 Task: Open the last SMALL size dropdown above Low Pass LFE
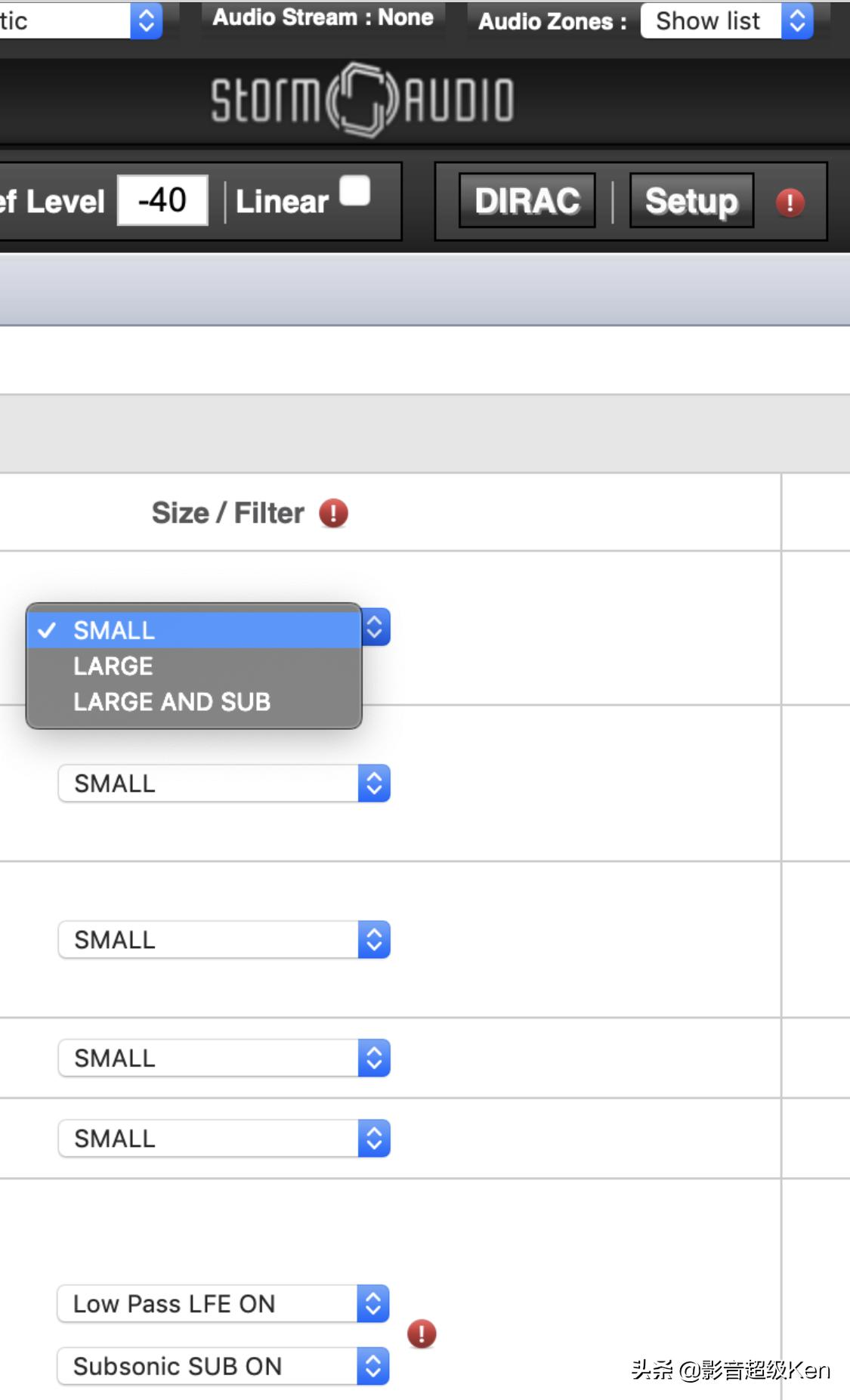coord(224,1139)
